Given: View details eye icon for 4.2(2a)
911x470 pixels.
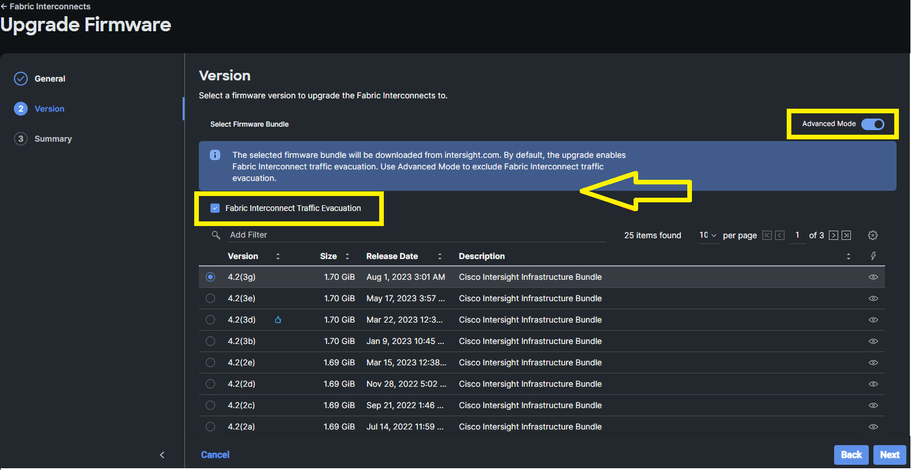Looking at the screenshot, I should (x=873, y=426).
